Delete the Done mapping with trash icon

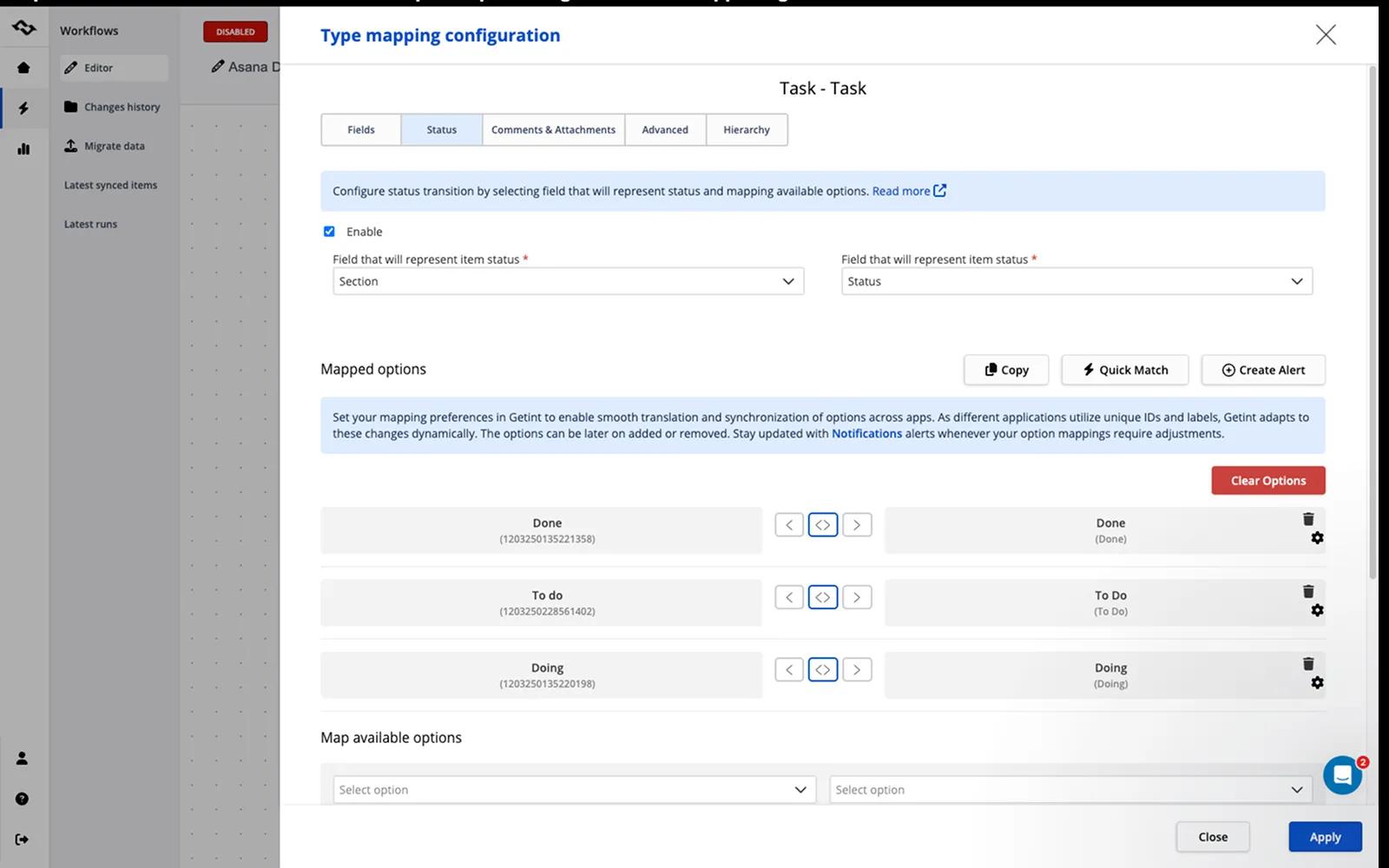[1308, 519]
